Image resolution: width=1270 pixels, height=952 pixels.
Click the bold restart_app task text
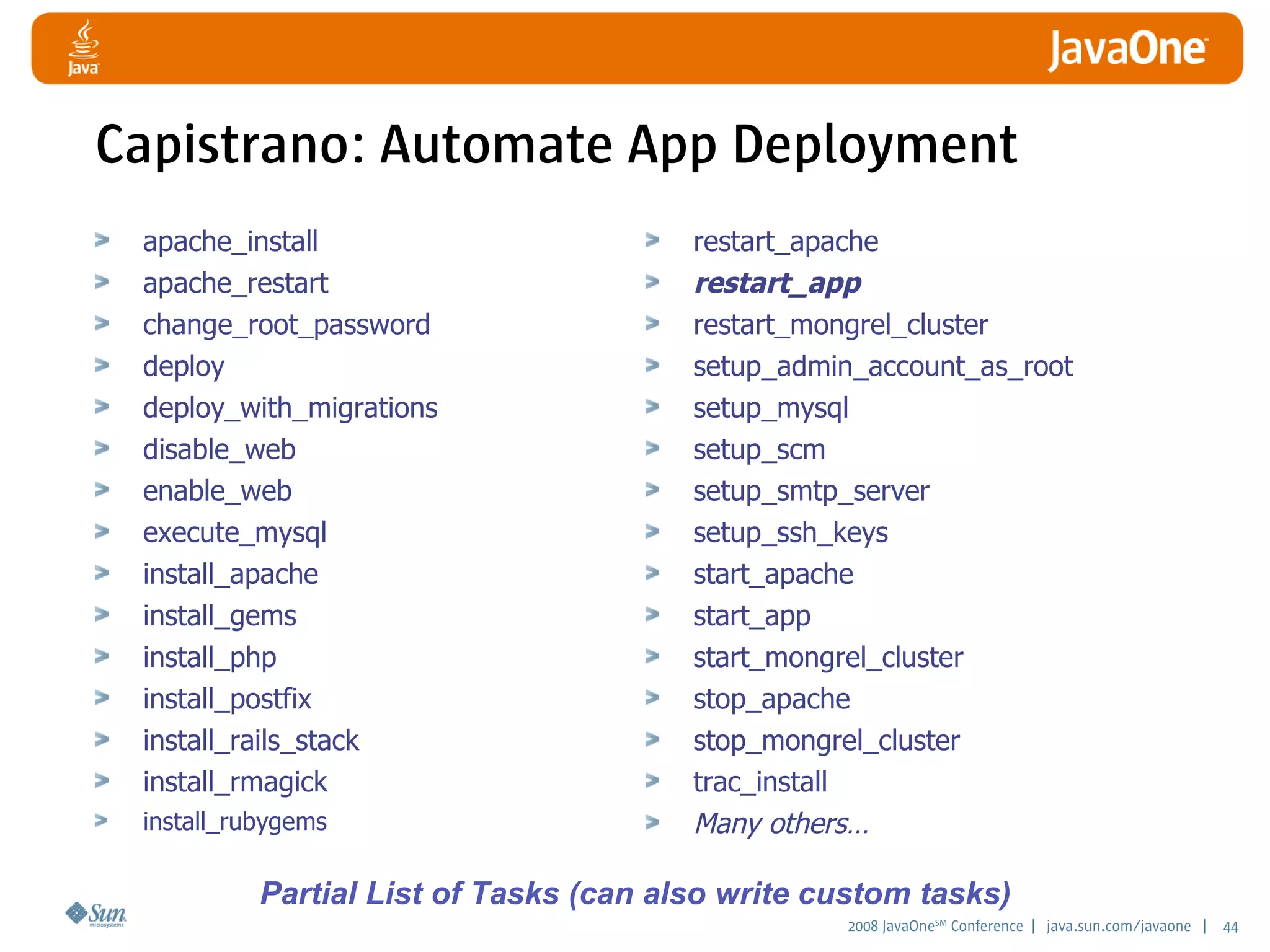click(777, 283)
